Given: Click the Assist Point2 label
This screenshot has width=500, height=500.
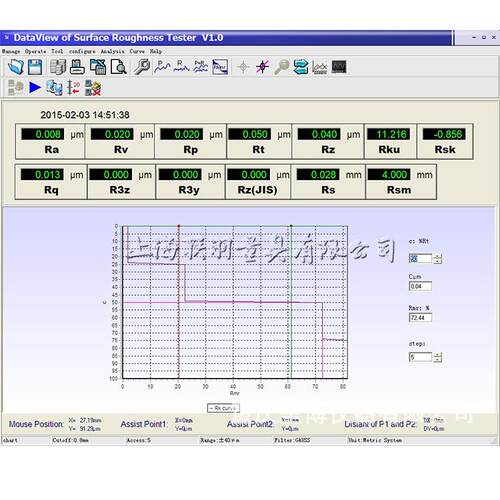Looking at the screenshot, I should click(250, 424).
